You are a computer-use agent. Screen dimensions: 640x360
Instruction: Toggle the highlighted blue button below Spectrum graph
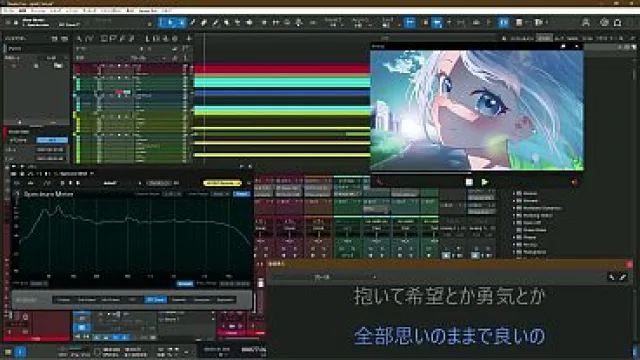pyautogui.click(x=185, y=284)
